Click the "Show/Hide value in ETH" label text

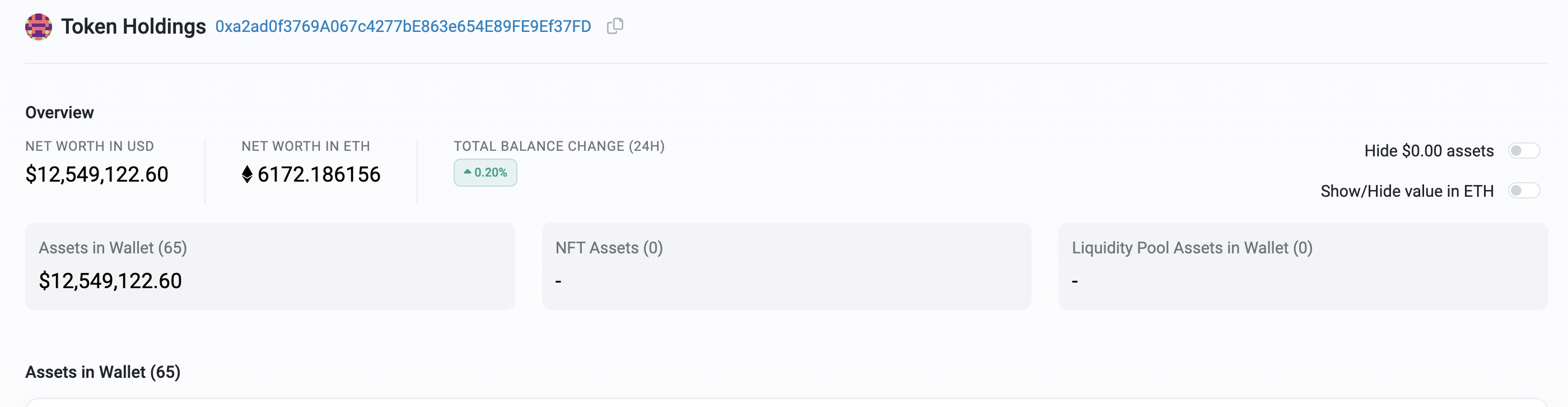pyautogui.click(x=1407, y=191)
